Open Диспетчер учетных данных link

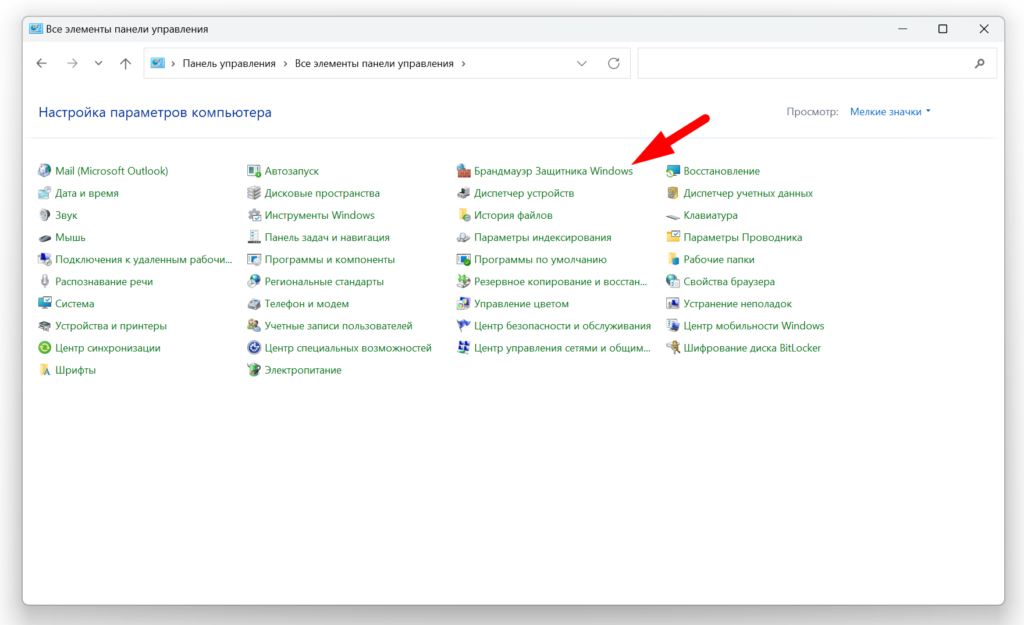pyautogui.click(x=748, y=193)
